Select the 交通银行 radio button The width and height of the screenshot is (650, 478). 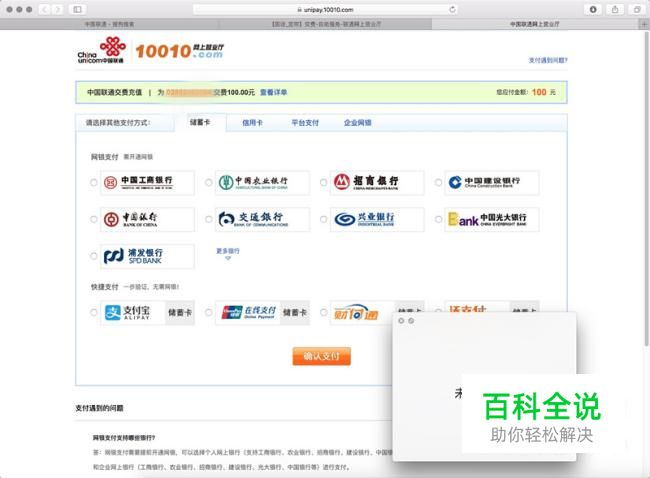209,219
